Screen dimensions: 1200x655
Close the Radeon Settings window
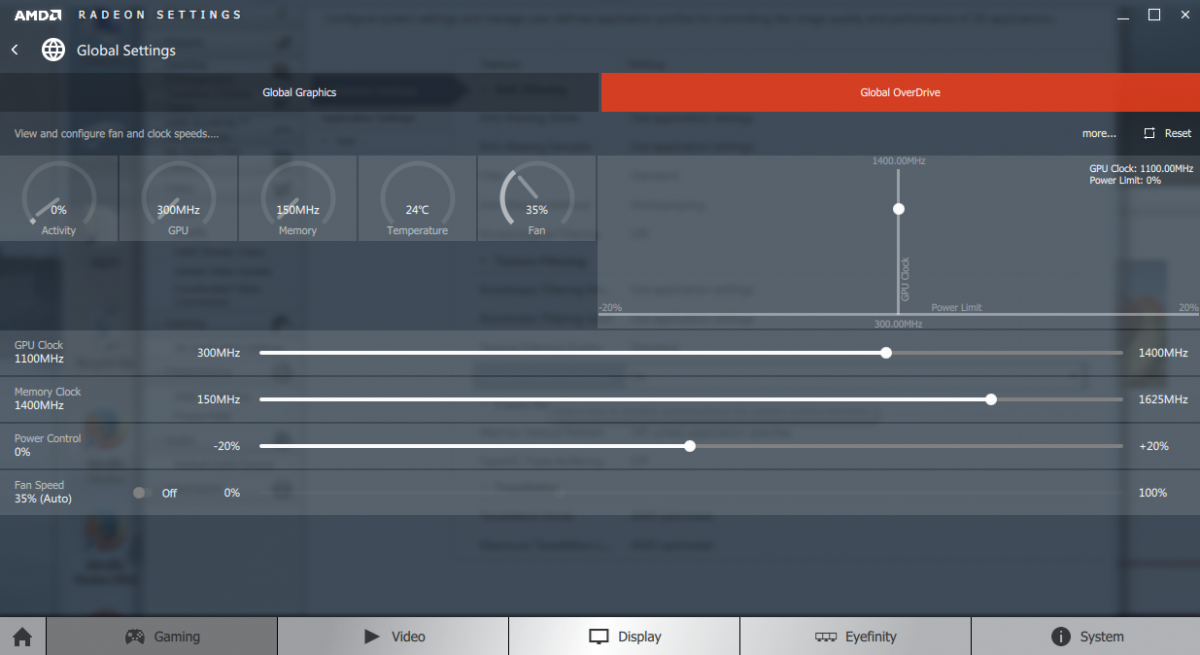pos(1183,15)
